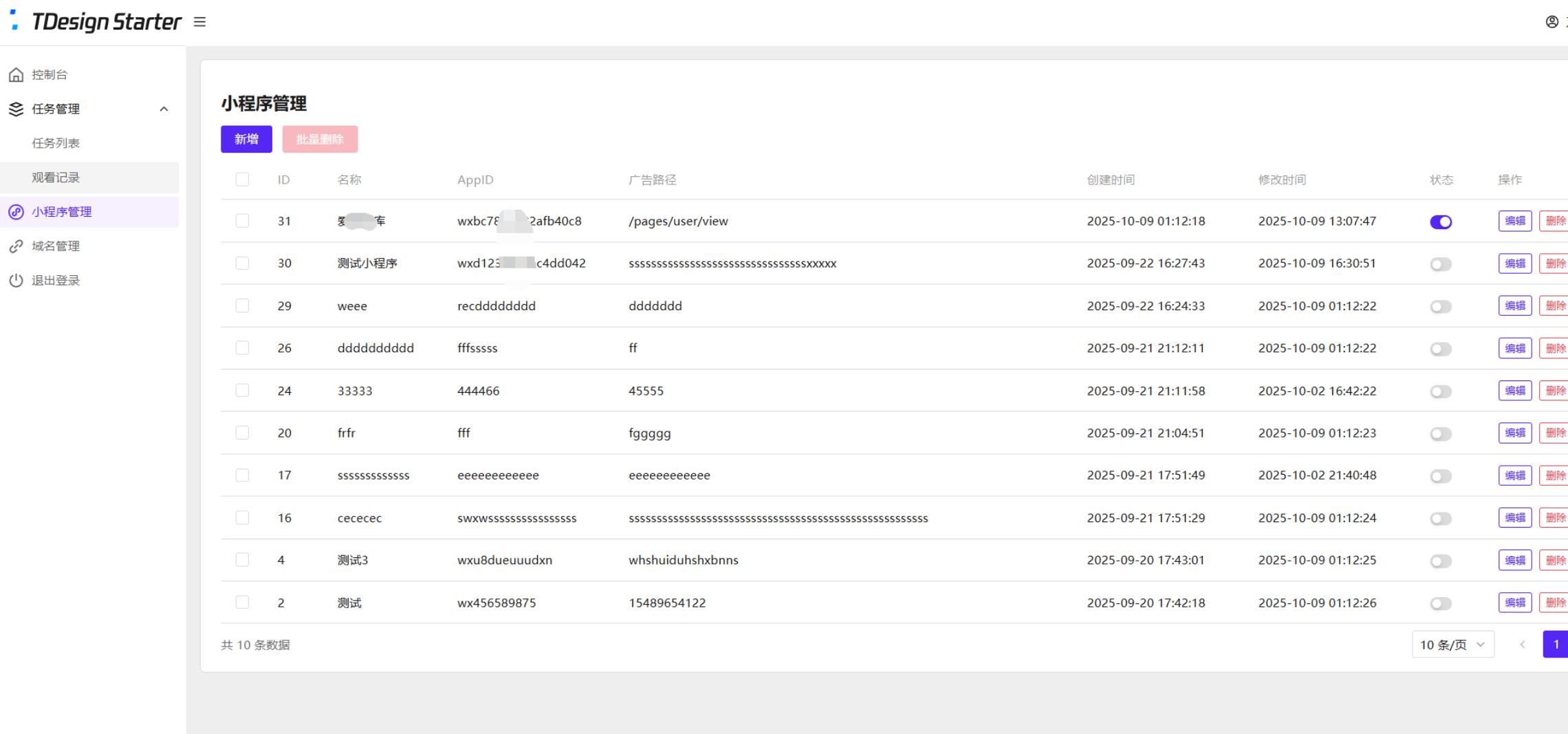Select page 1 in the pagination
The width and height of the screenshot is (1568, 734).
(1556, 645)
